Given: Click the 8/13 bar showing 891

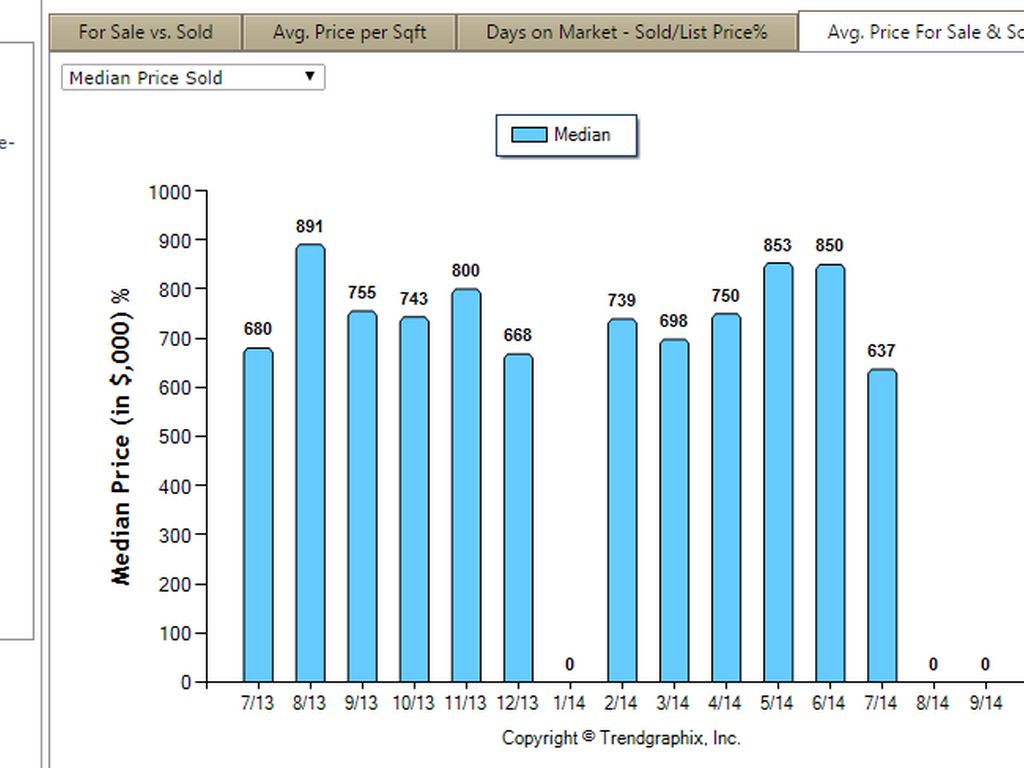Looking at the screenshot, I should 310,462.
